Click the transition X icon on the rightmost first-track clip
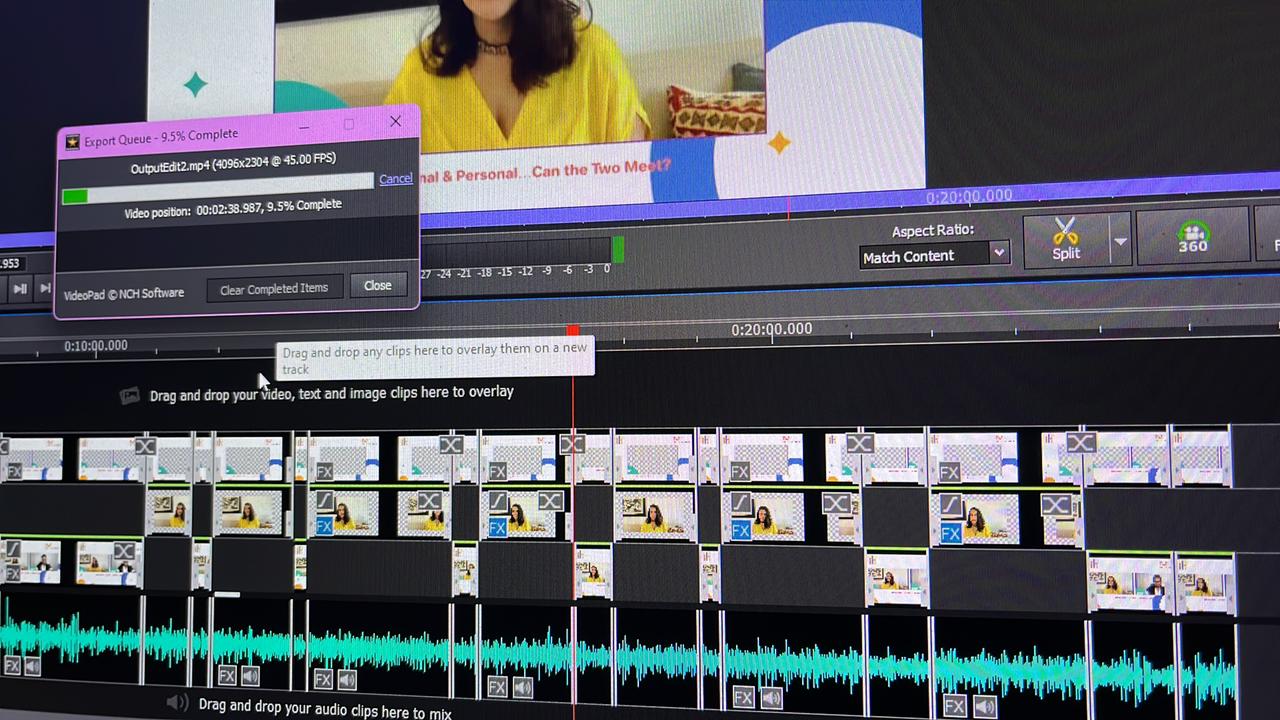1280x720 pixels. point(1080,442)
